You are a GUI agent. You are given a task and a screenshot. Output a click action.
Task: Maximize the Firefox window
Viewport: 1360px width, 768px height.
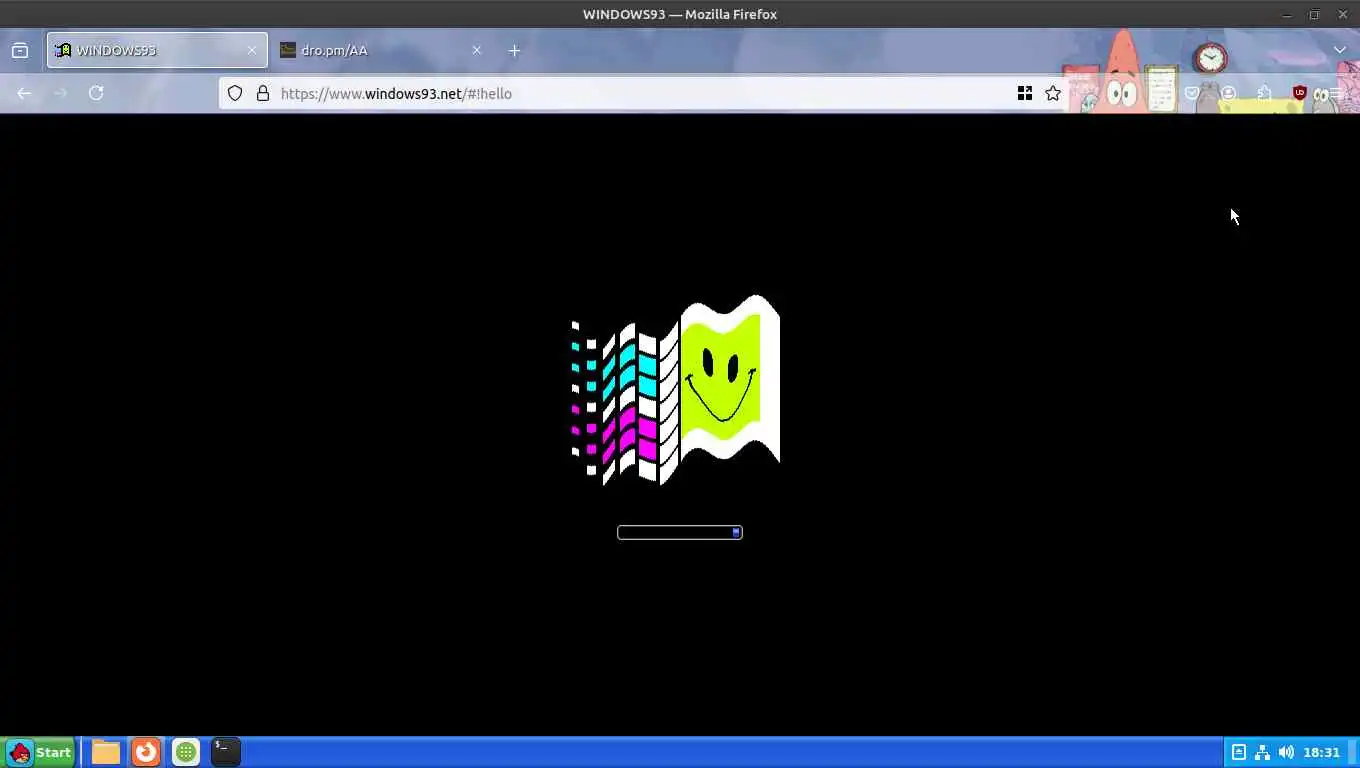click(1314, 14)
